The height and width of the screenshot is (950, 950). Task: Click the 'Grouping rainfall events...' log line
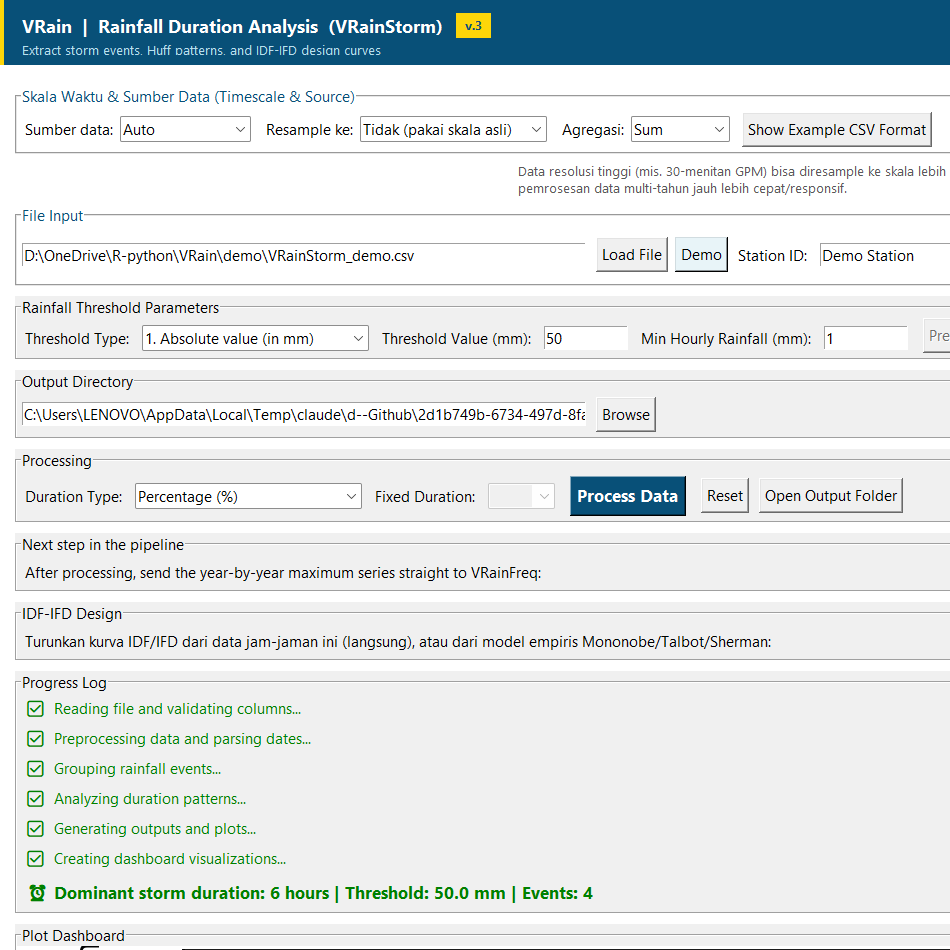coord(138,769)
